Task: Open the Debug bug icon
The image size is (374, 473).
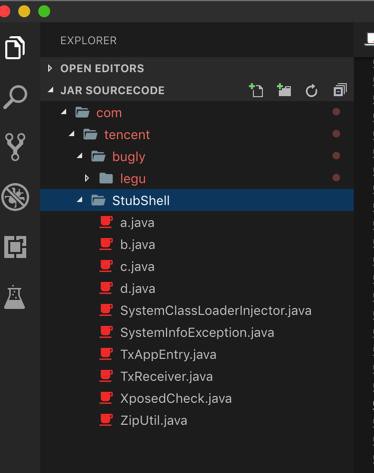Action: (x=15, y=197)
